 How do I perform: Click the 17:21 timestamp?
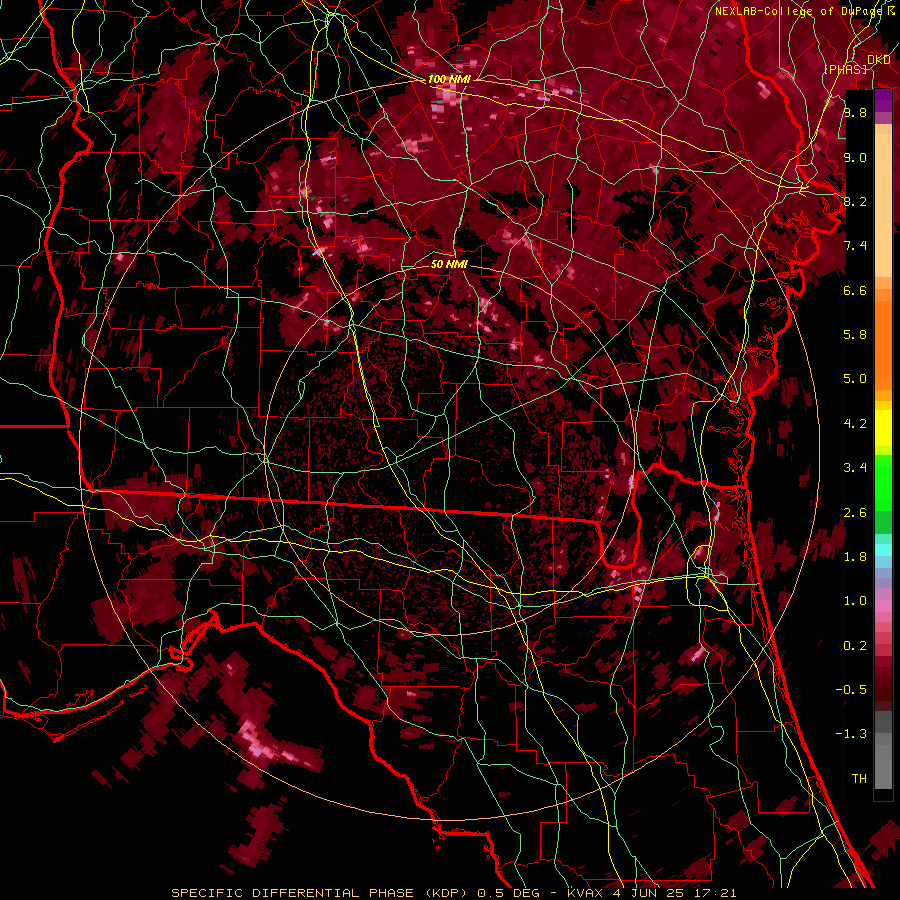pos(715,893)
